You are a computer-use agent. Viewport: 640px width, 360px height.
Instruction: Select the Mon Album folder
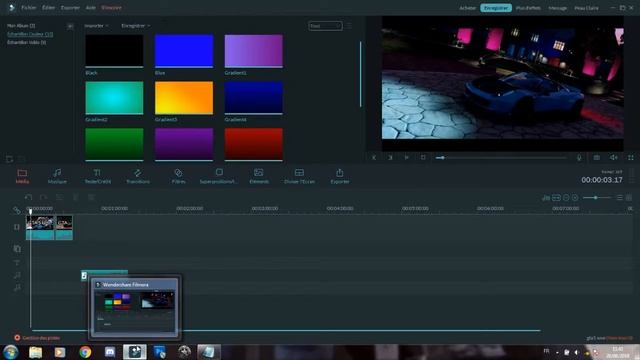21,26
